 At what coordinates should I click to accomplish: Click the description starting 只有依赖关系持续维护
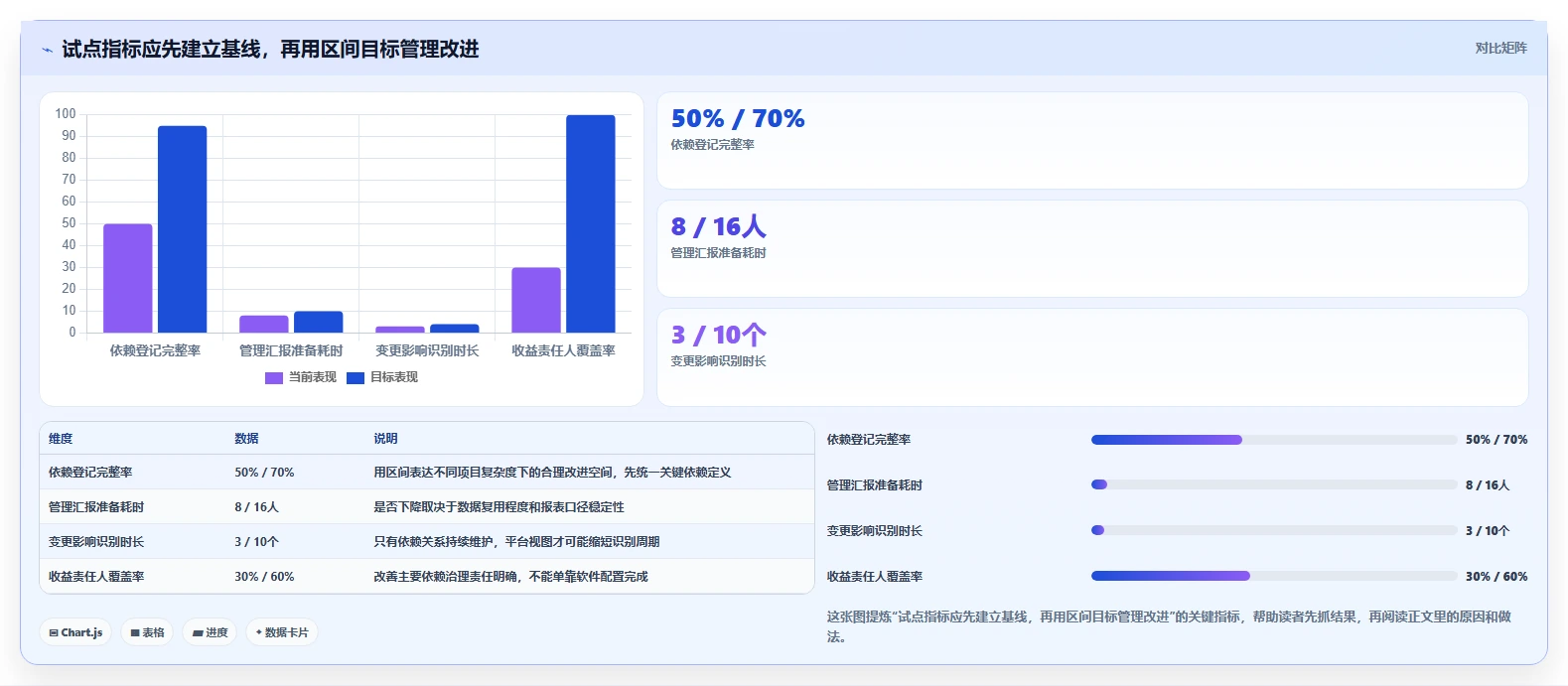tap(516, 542)
